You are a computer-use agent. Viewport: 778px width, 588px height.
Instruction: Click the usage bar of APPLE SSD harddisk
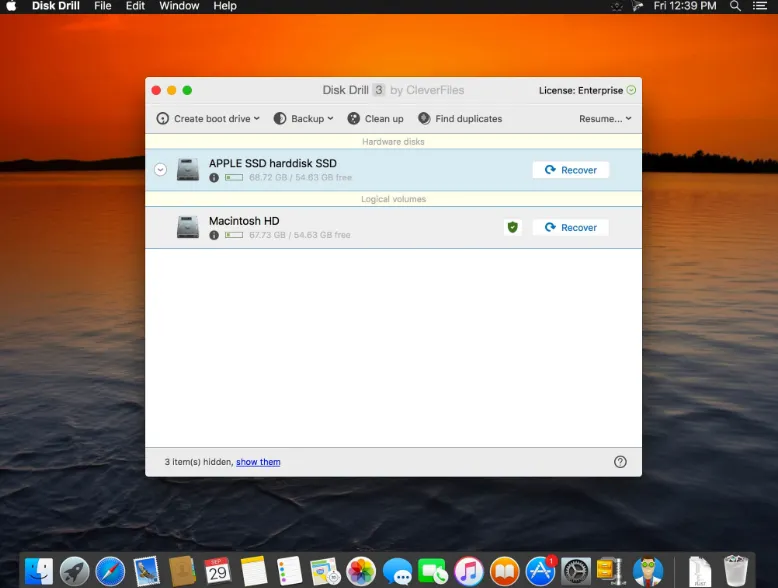234,178
